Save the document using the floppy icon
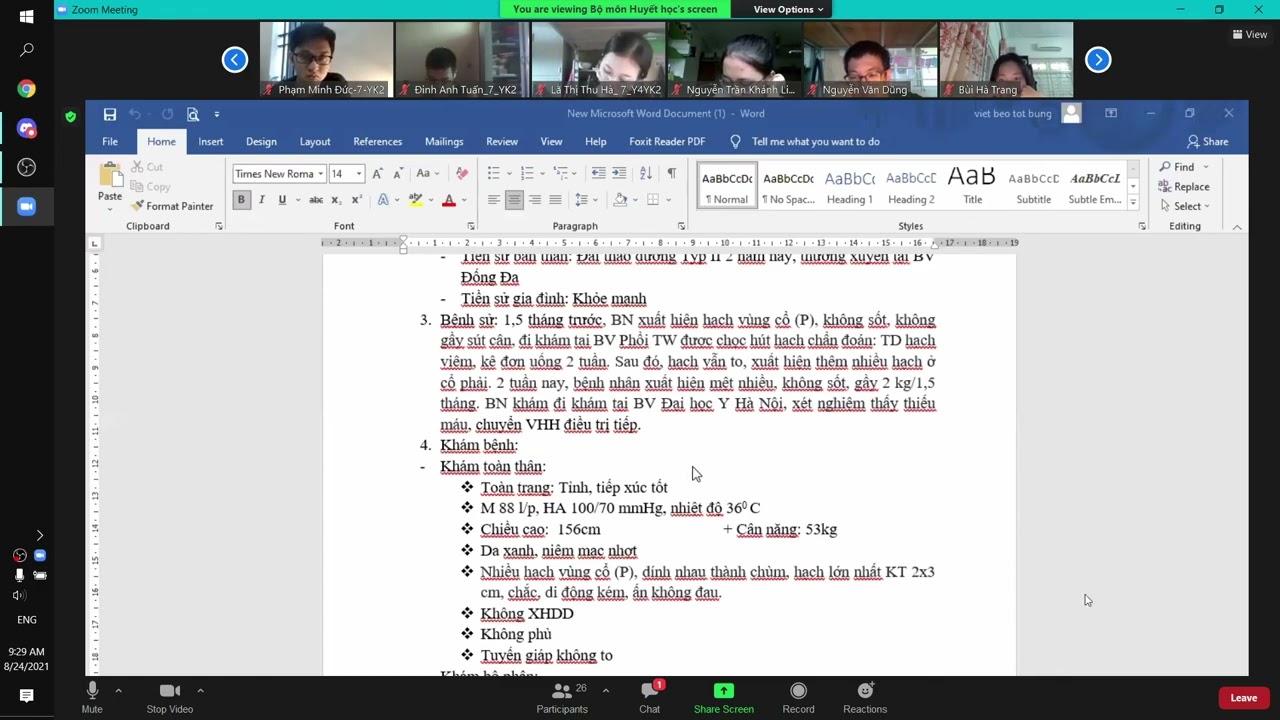1280x720 pixels. pyautogui.click(x=110, y=114)
